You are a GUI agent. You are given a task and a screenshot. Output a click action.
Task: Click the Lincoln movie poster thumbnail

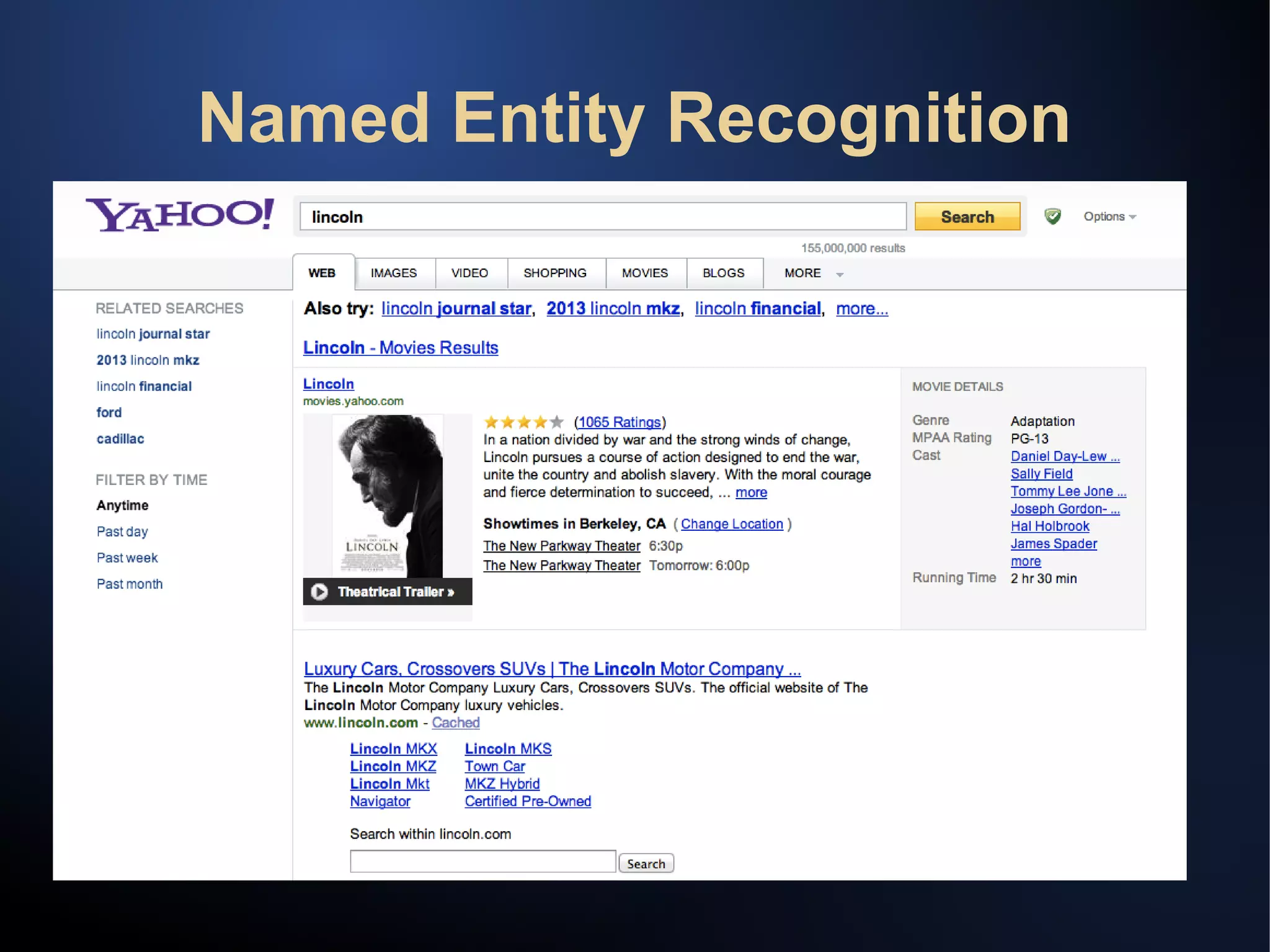pyautogui.click(x=388, y=496)
